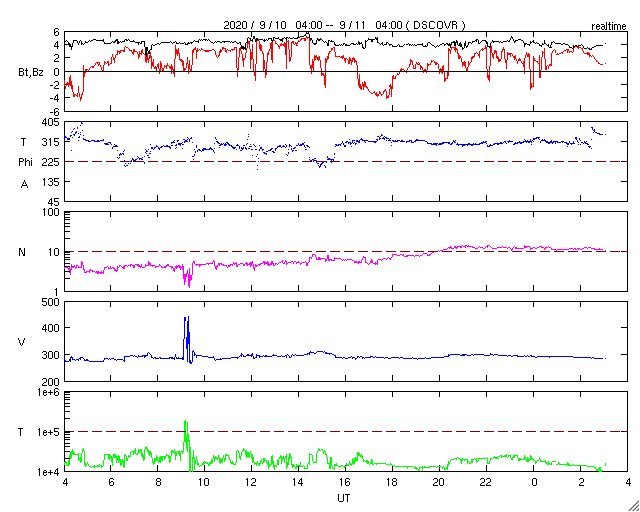The width and height of the screenshot is (640, 512).
Task: Click the '200' tick on the velocity axis
Action: (52, 382)
